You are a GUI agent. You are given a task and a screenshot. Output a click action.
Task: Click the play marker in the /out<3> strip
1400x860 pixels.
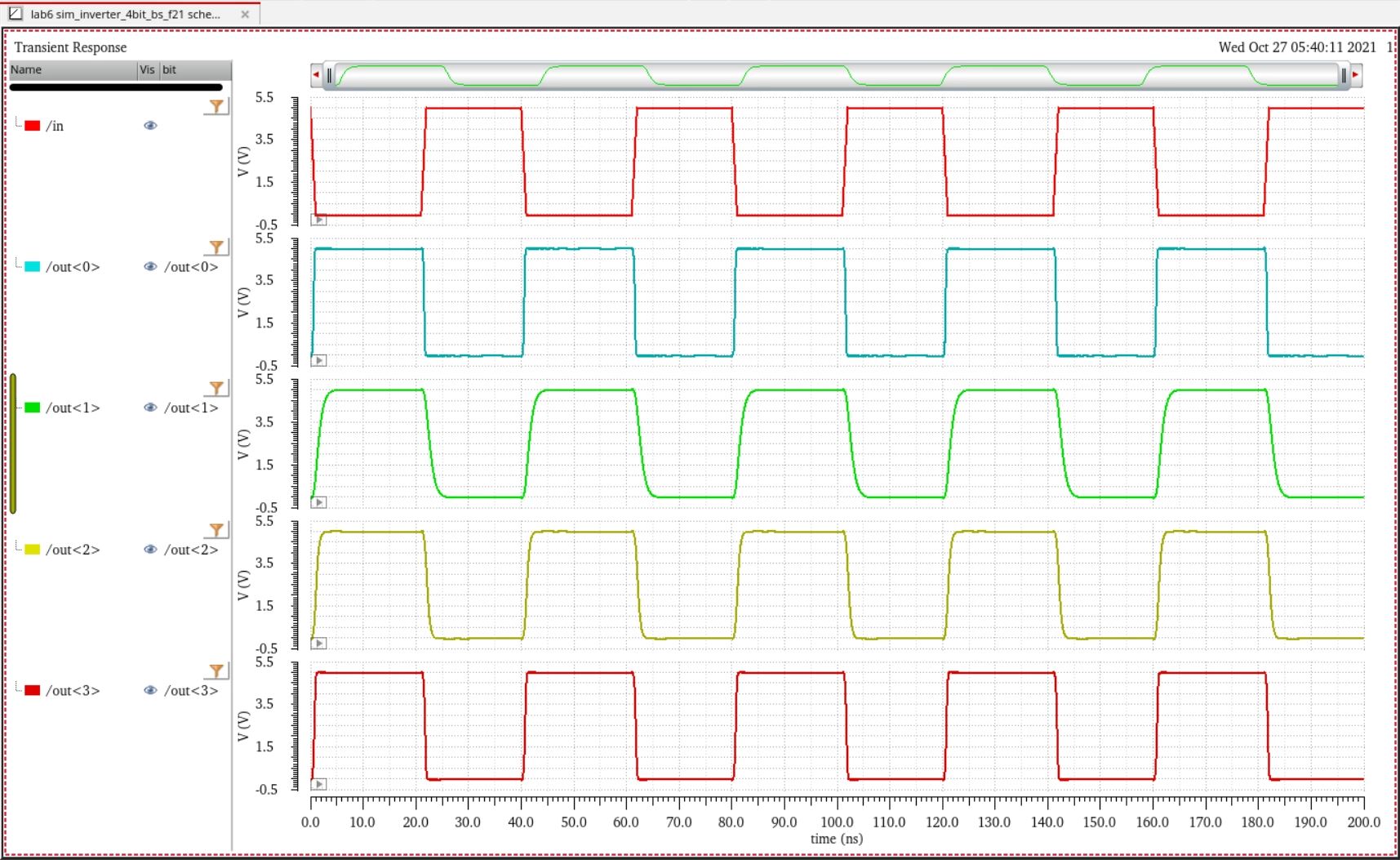[x=319, y=784]
